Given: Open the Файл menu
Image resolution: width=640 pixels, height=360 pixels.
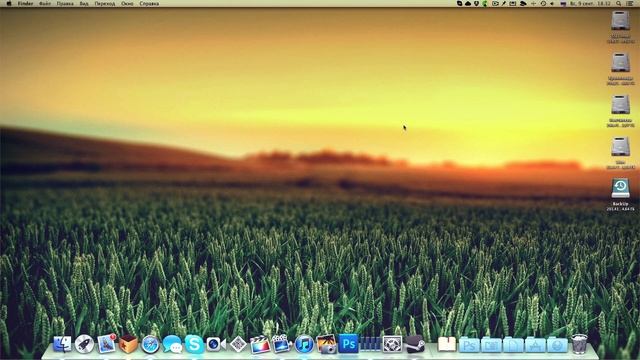Looking at the screenshot, I should click(x=45, y=3).
